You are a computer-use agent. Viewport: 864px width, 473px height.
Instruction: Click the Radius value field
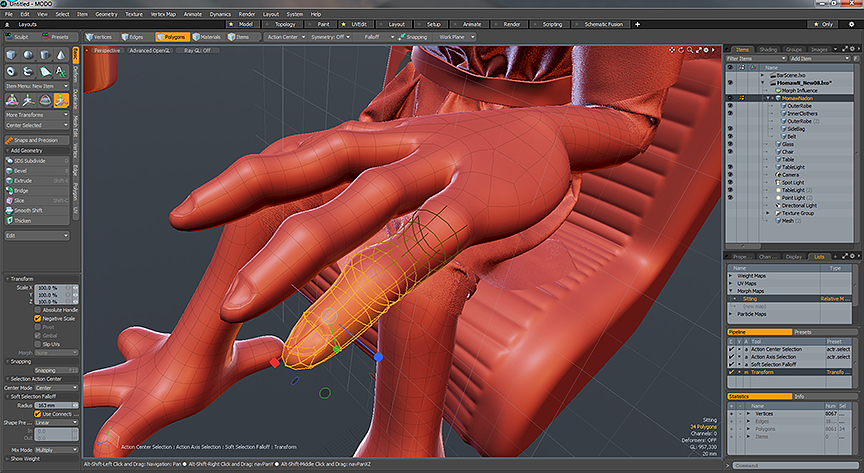[x=56, y=406]
